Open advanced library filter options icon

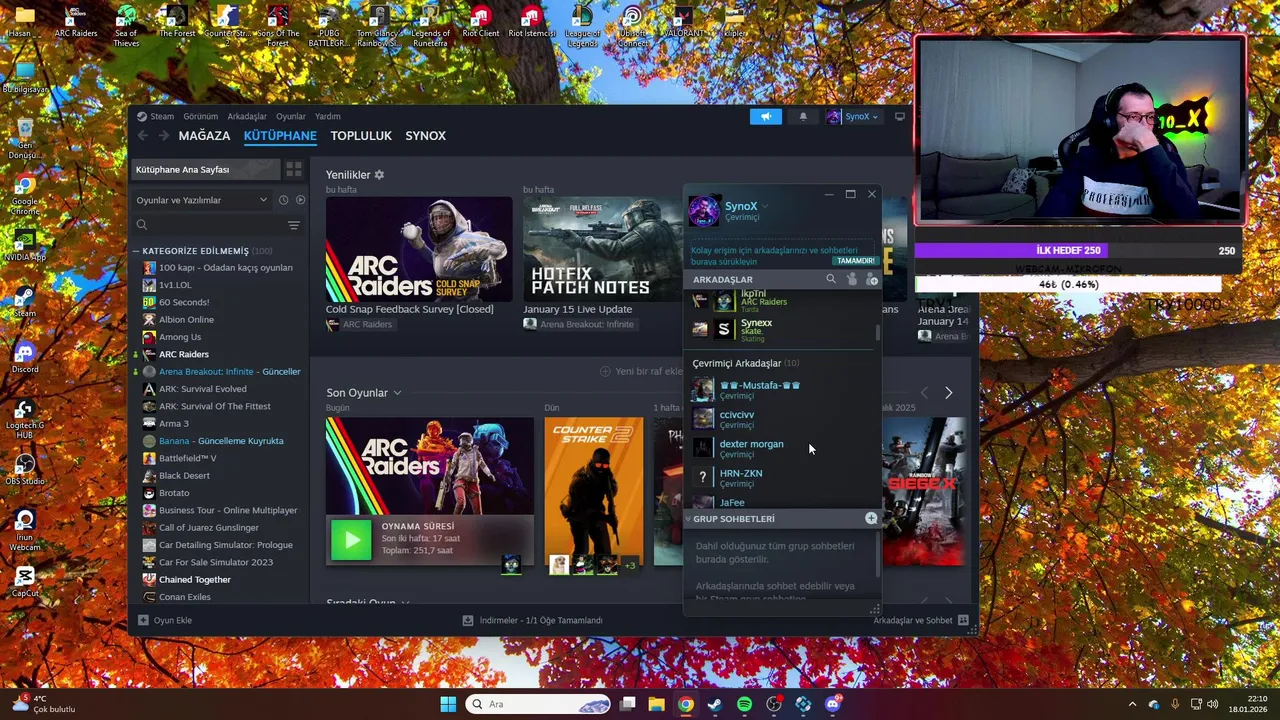tap(293, 225)
